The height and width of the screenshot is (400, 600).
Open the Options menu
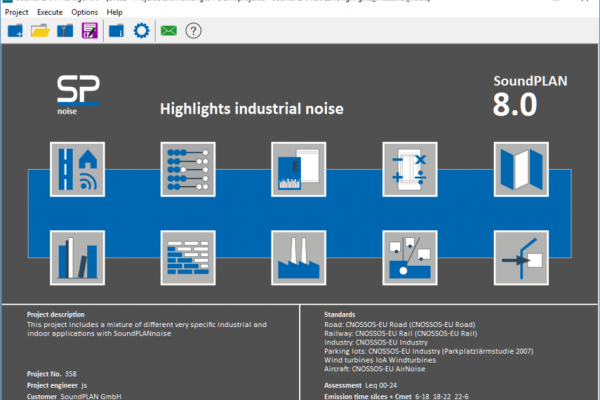[x=85, y=11]
